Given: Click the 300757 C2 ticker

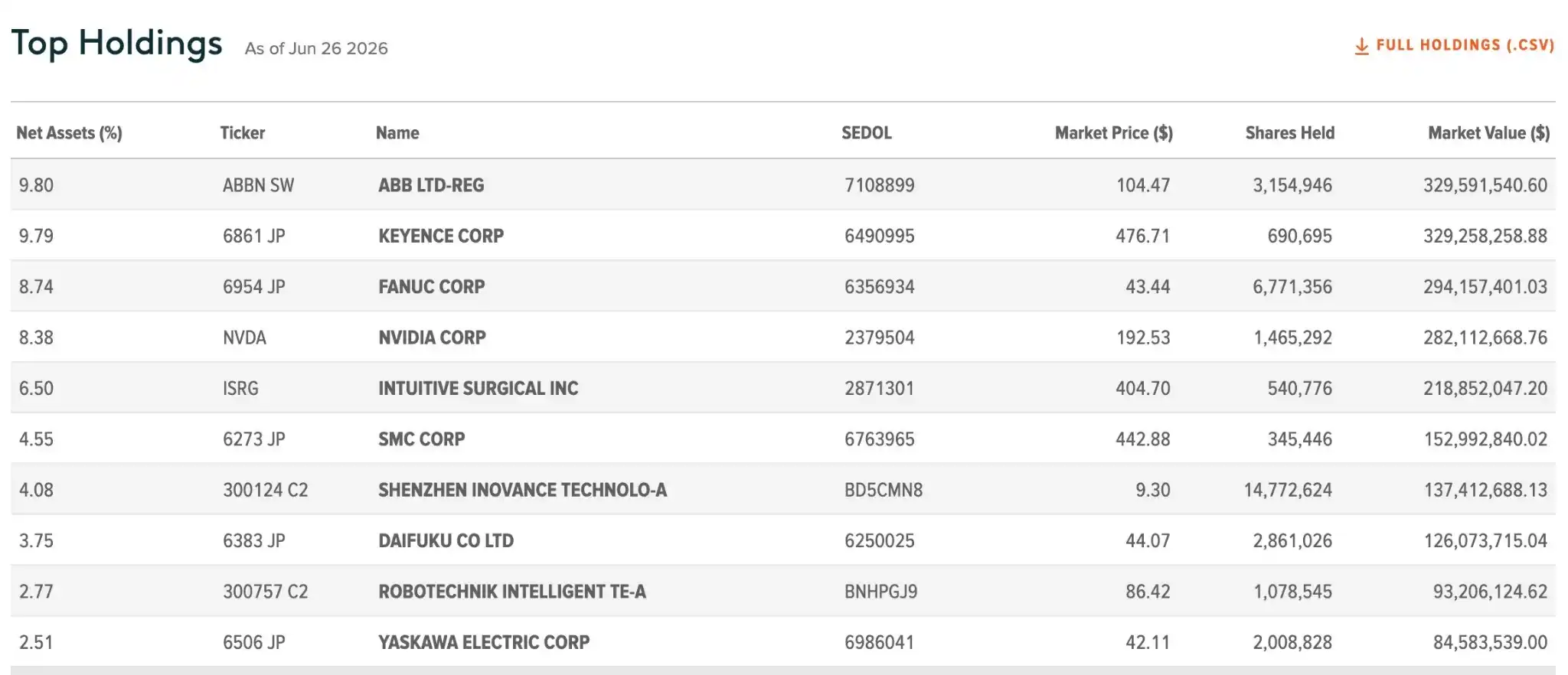Looking at the screenshot, I should (266, 592).
